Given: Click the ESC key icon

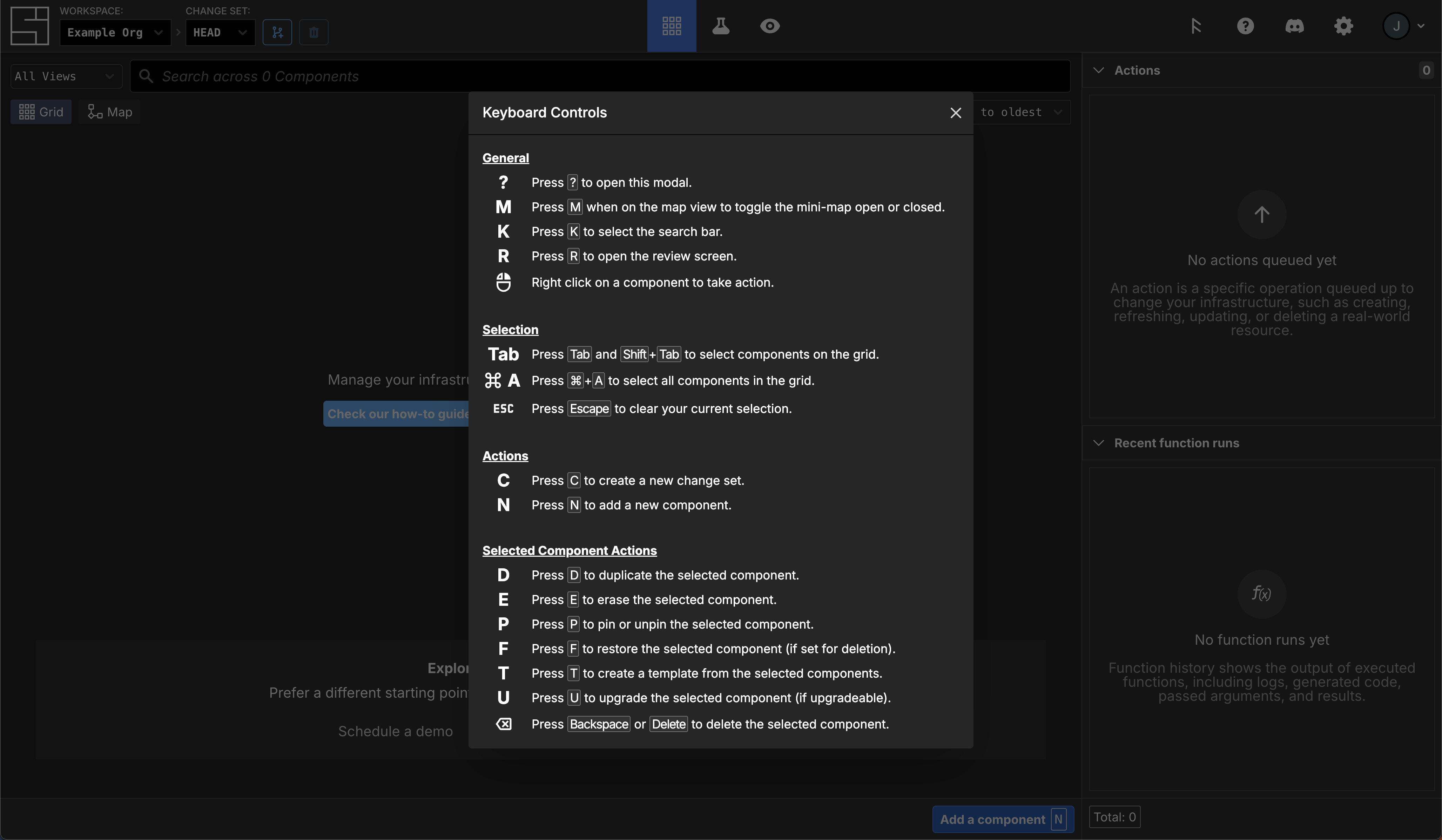Looking at the screenshot, I should 503,408.
